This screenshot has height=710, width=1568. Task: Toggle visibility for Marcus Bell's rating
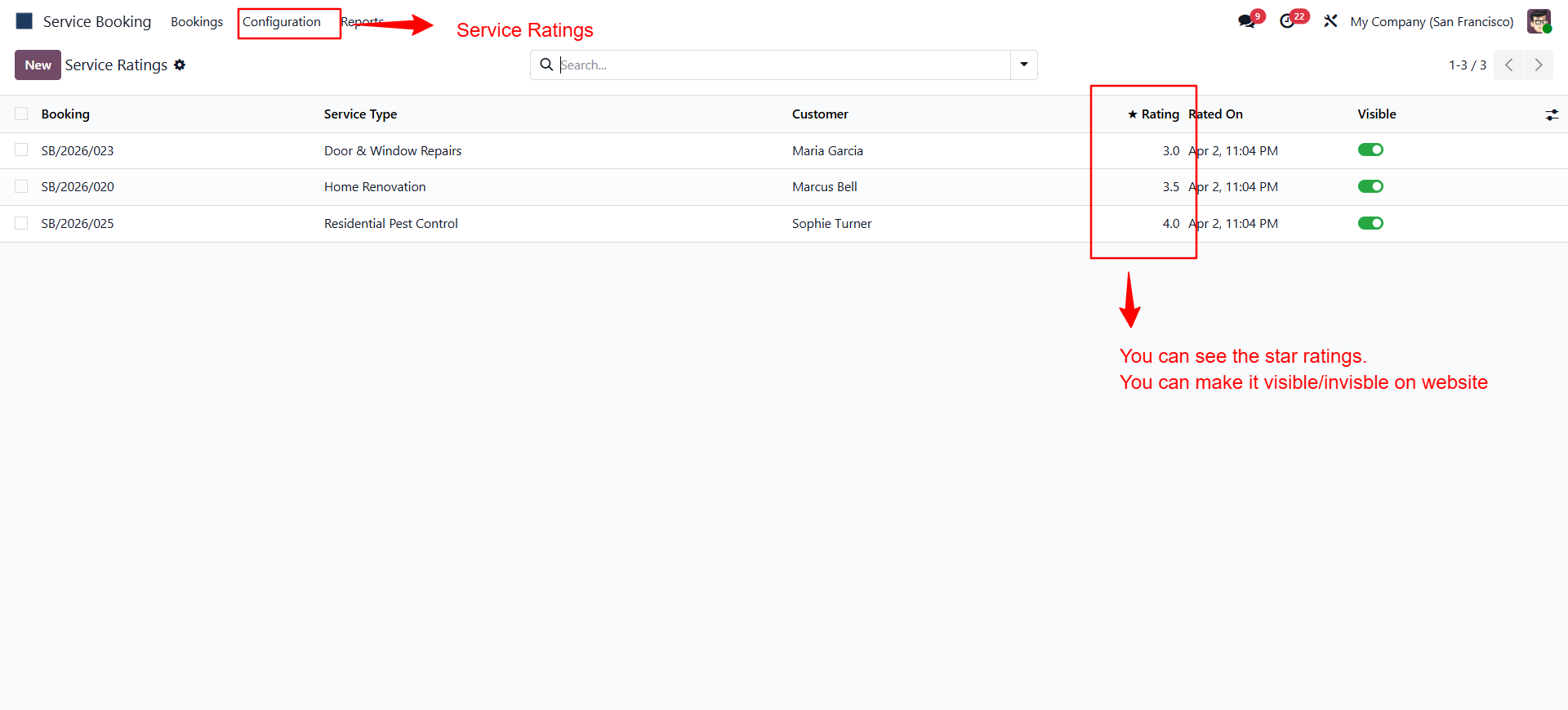pyautogui.click(x=1370, y=186)
